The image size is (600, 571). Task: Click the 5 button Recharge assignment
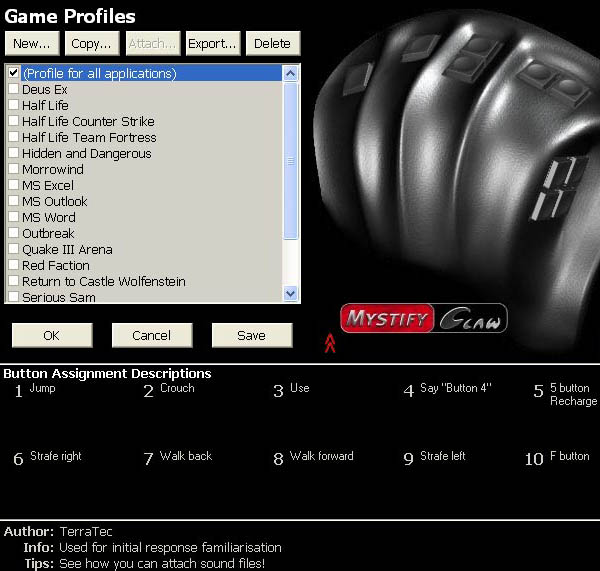pyautogui.click(x=565, y=394)
